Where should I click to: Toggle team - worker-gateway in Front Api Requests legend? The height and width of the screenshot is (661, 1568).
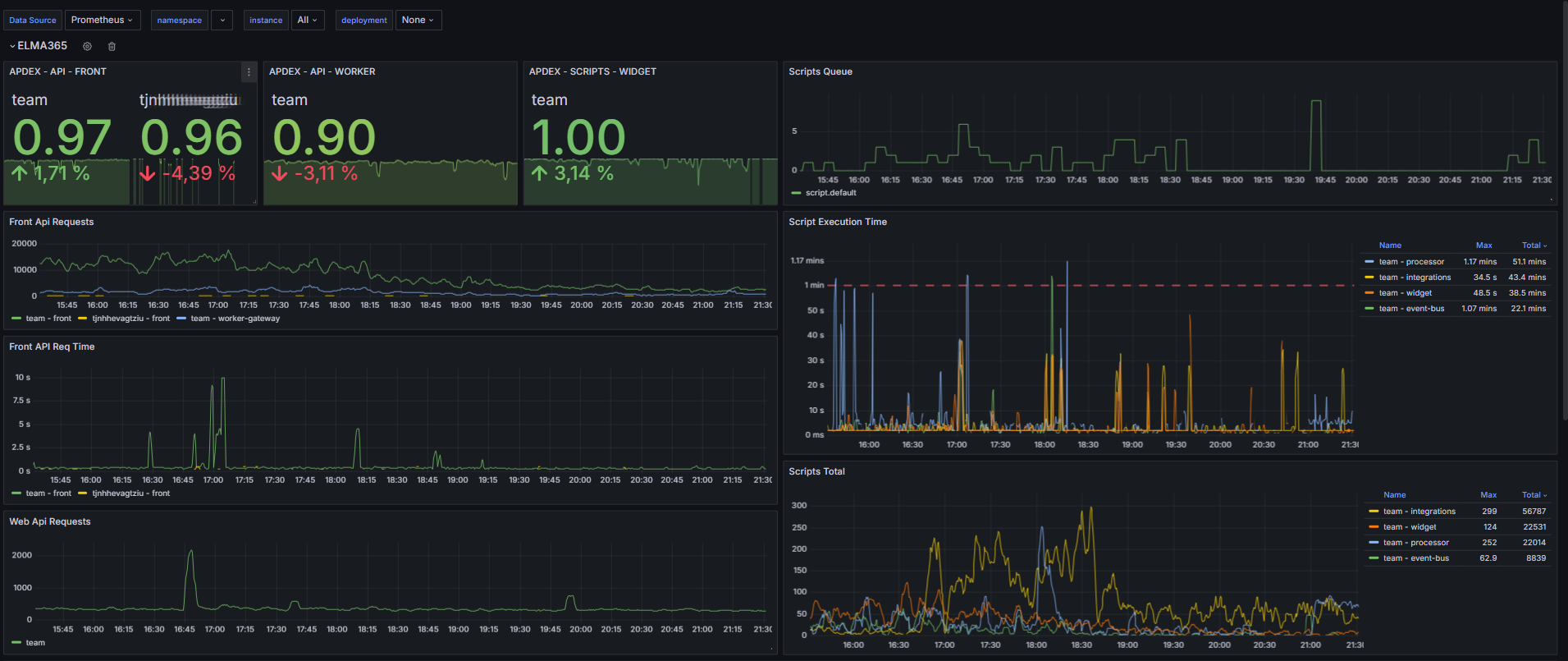coord(235,319)
